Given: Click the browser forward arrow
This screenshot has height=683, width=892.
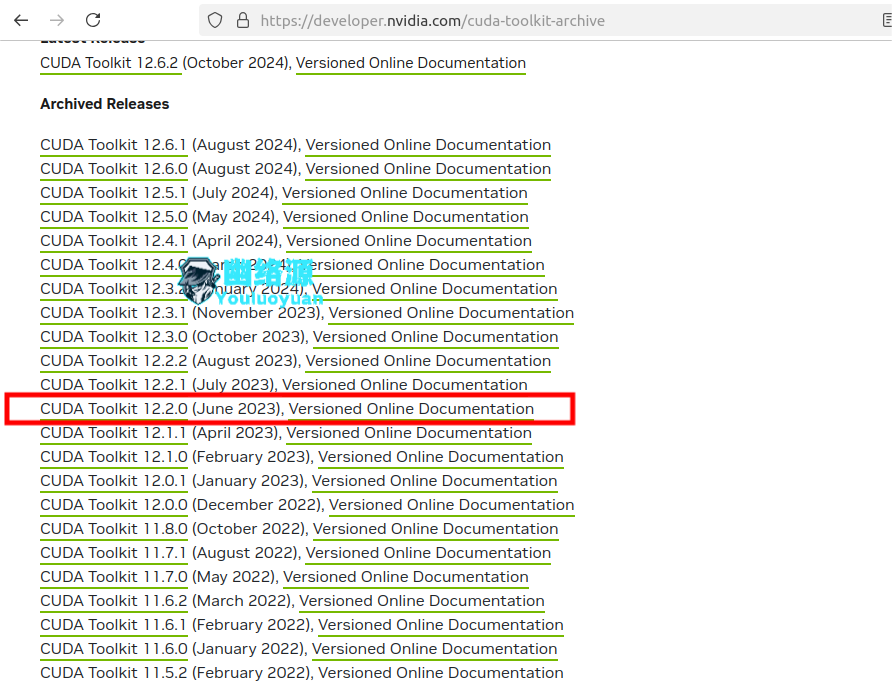Looking at the screenshot, I should tap(57, 20).
